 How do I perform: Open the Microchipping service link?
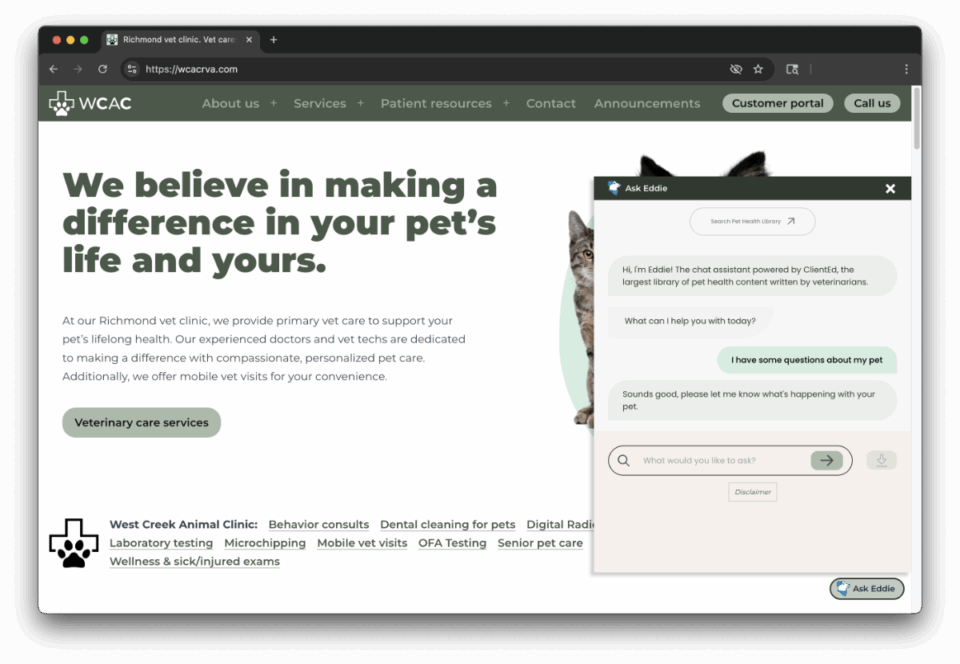point(265,543)
